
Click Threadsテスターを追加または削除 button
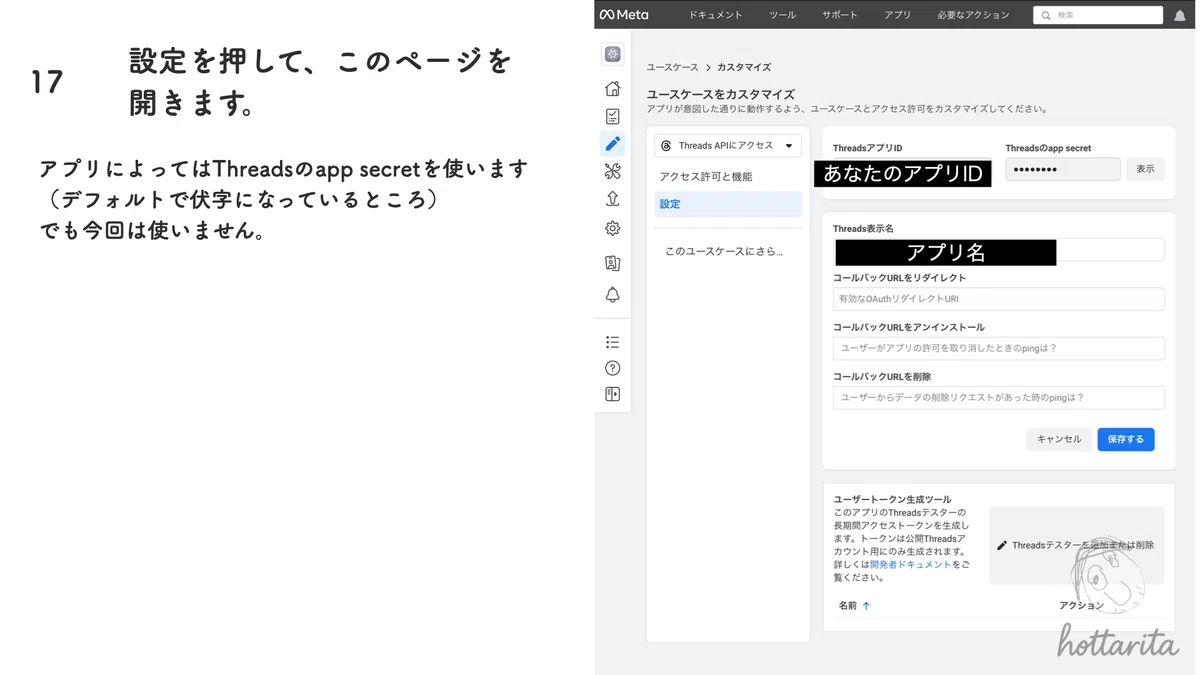point(1076,545)
